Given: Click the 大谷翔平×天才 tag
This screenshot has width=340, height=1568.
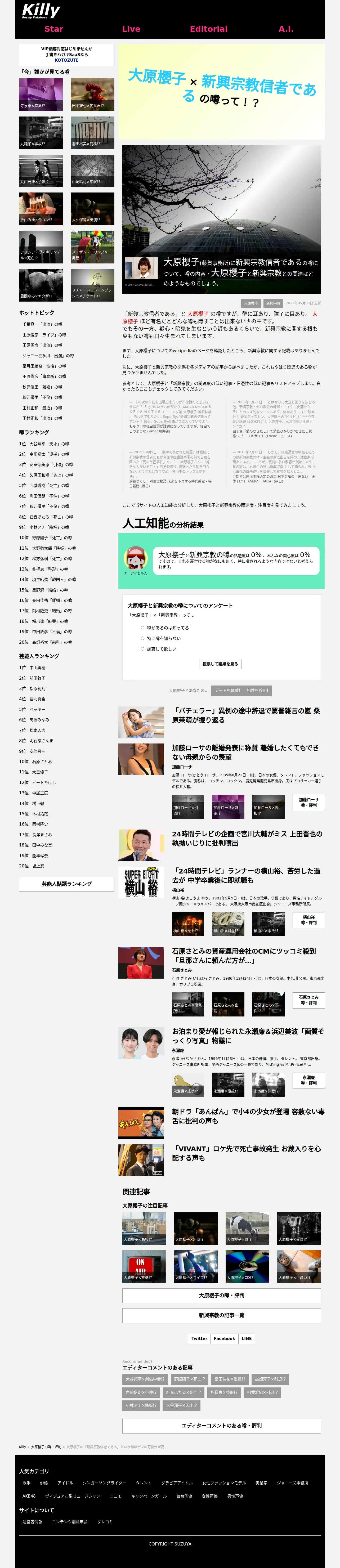Looking at the screenshot, I should point(181,1405).
